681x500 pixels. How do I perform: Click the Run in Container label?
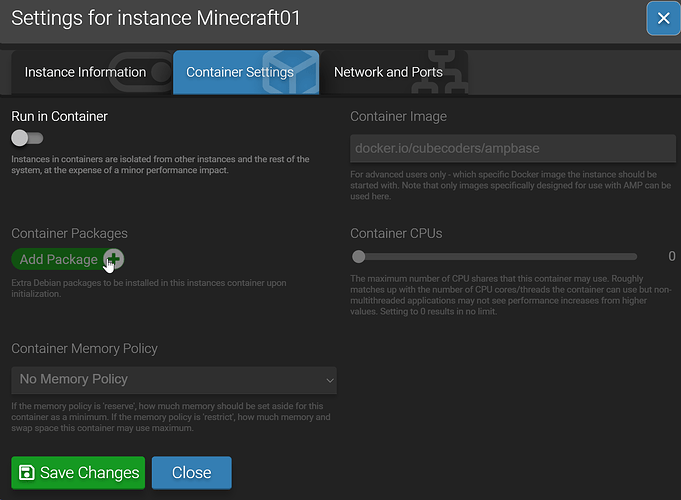pyautogui.click(x=60, y=116)
